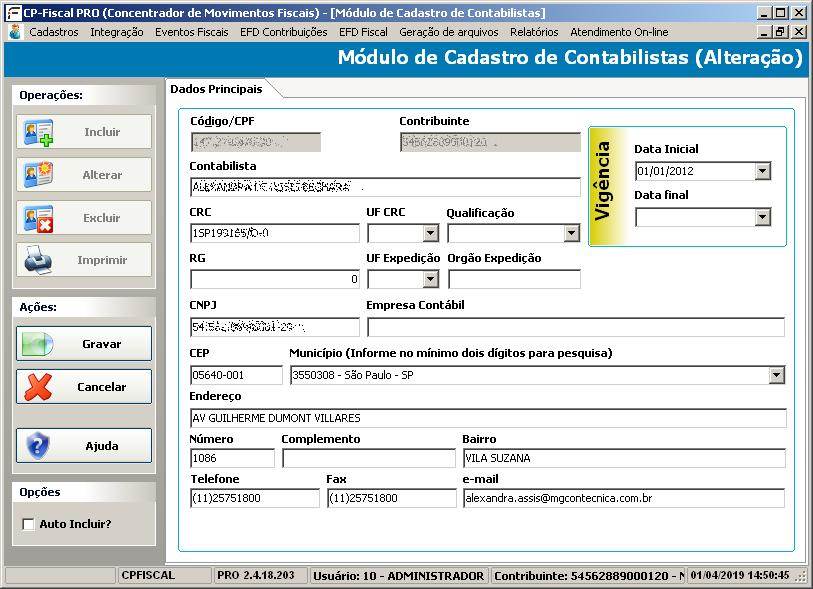Open the Relatórios menu
This screenshot has width=813, height=589.
[534, 32]
